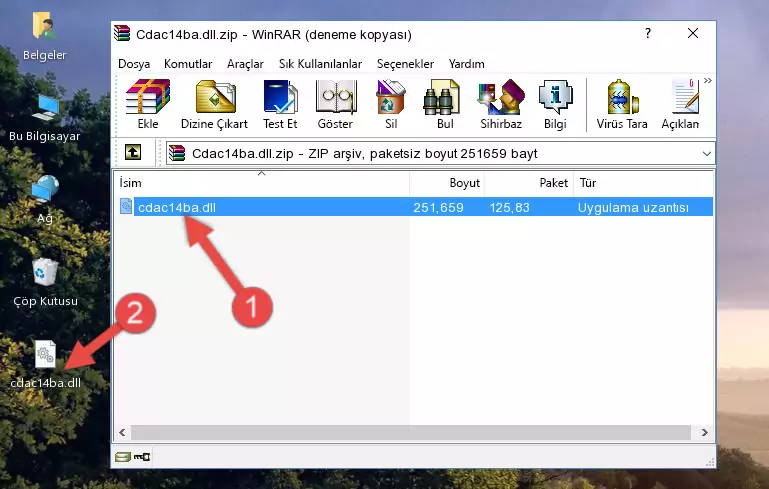This screenshot has height=489, width=769.
Task: Click the Uygulama uzantısı type cell
Action: click(633, 207)
